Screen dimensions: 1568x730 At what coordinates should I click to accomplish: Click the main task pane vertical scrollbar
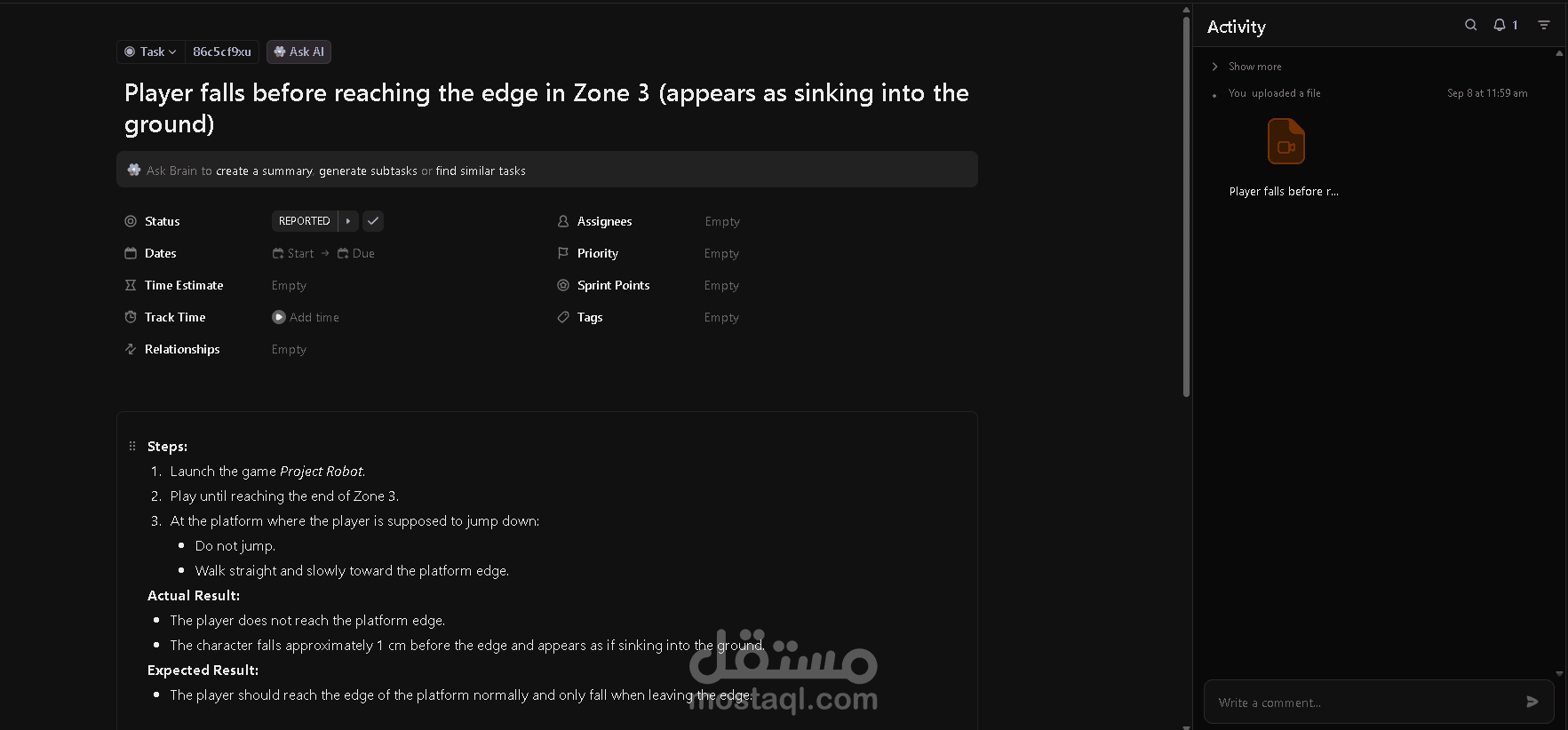1186,206
